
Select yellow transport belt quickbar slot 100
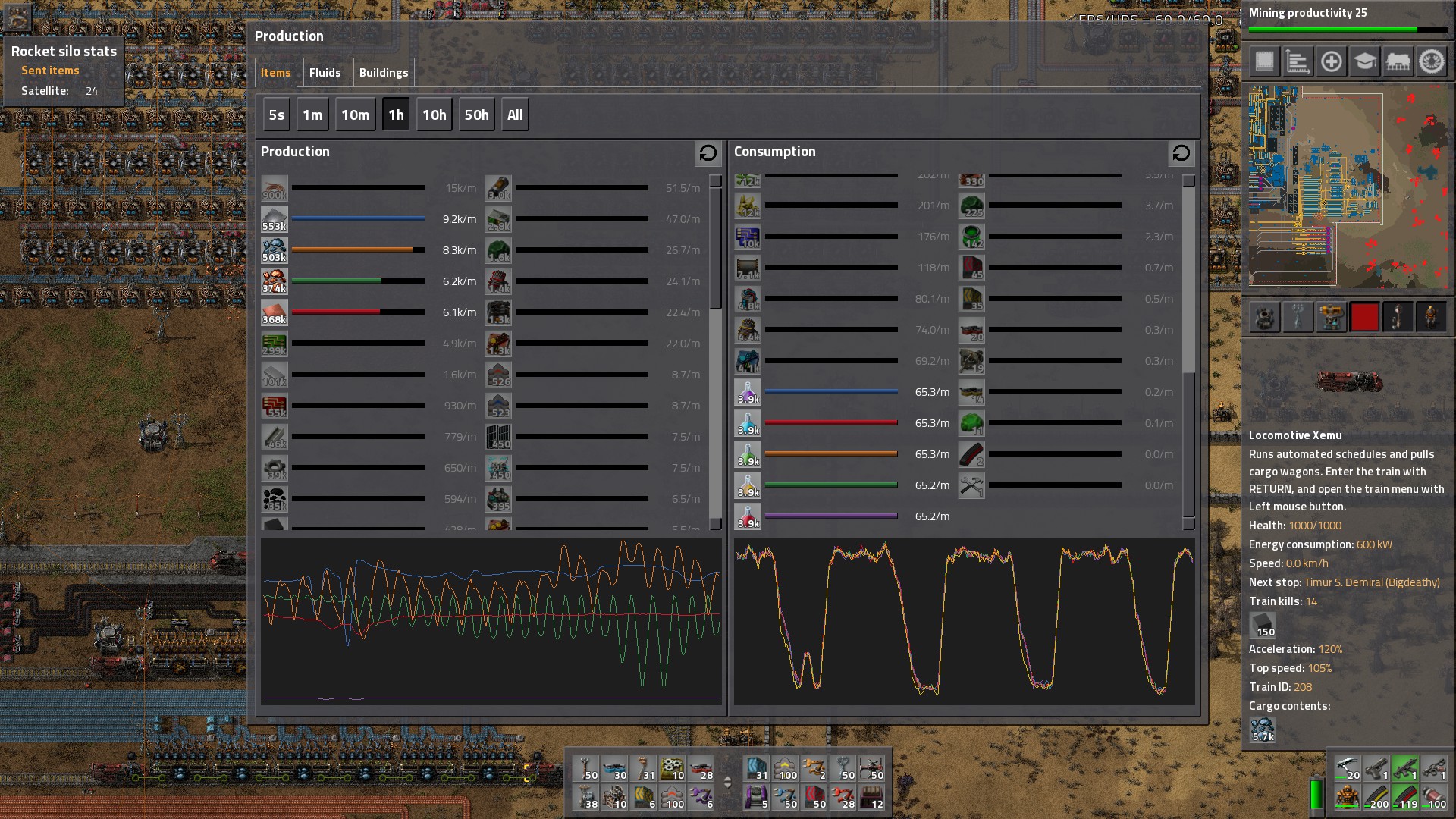[x=786, y=769]
